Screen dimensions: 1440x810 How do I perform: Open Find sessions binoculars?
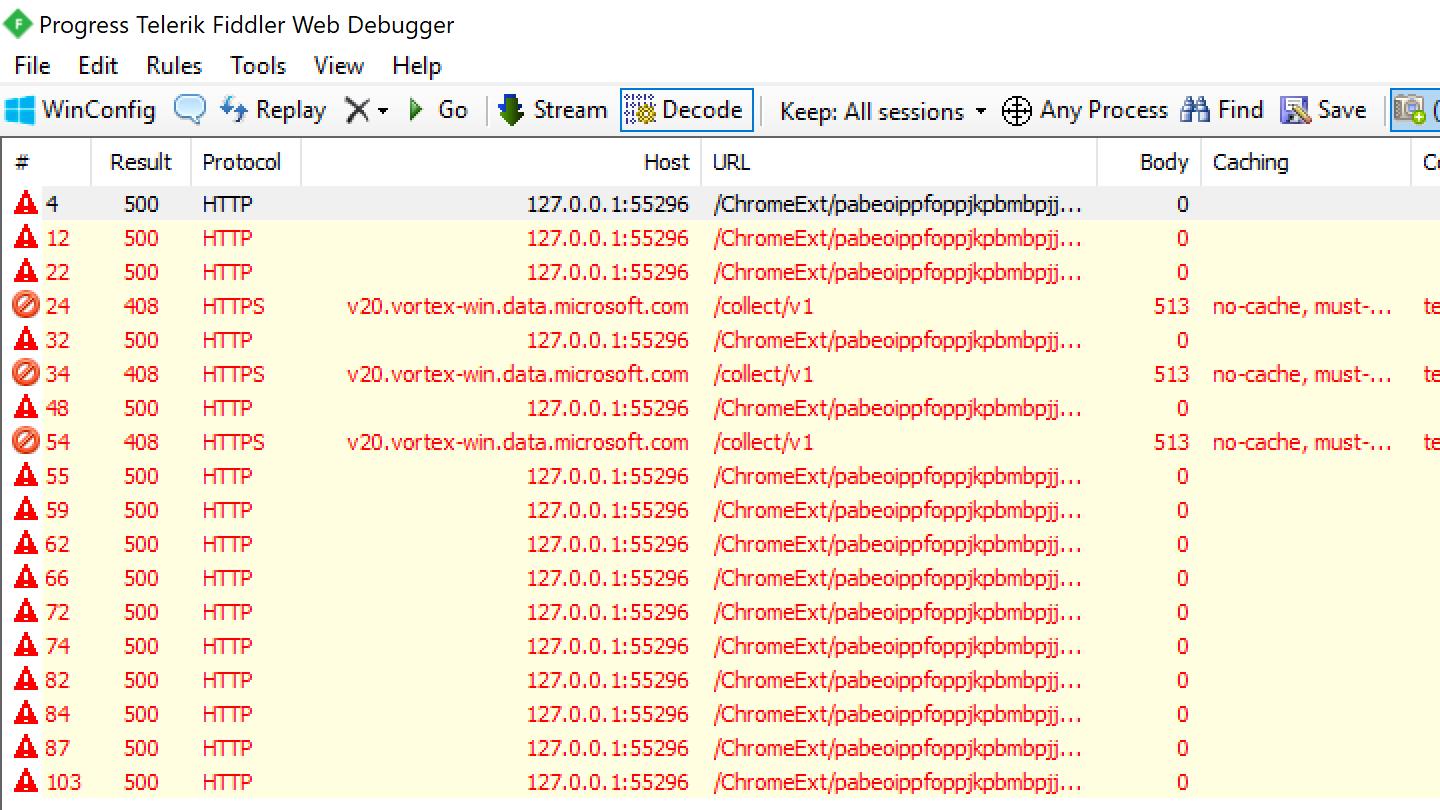1195,110
